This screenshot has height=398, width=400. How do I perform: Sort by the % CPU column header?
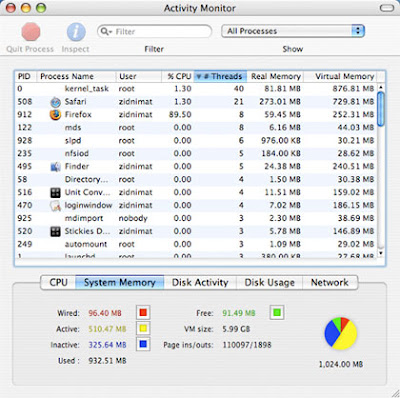pos(178,76)
